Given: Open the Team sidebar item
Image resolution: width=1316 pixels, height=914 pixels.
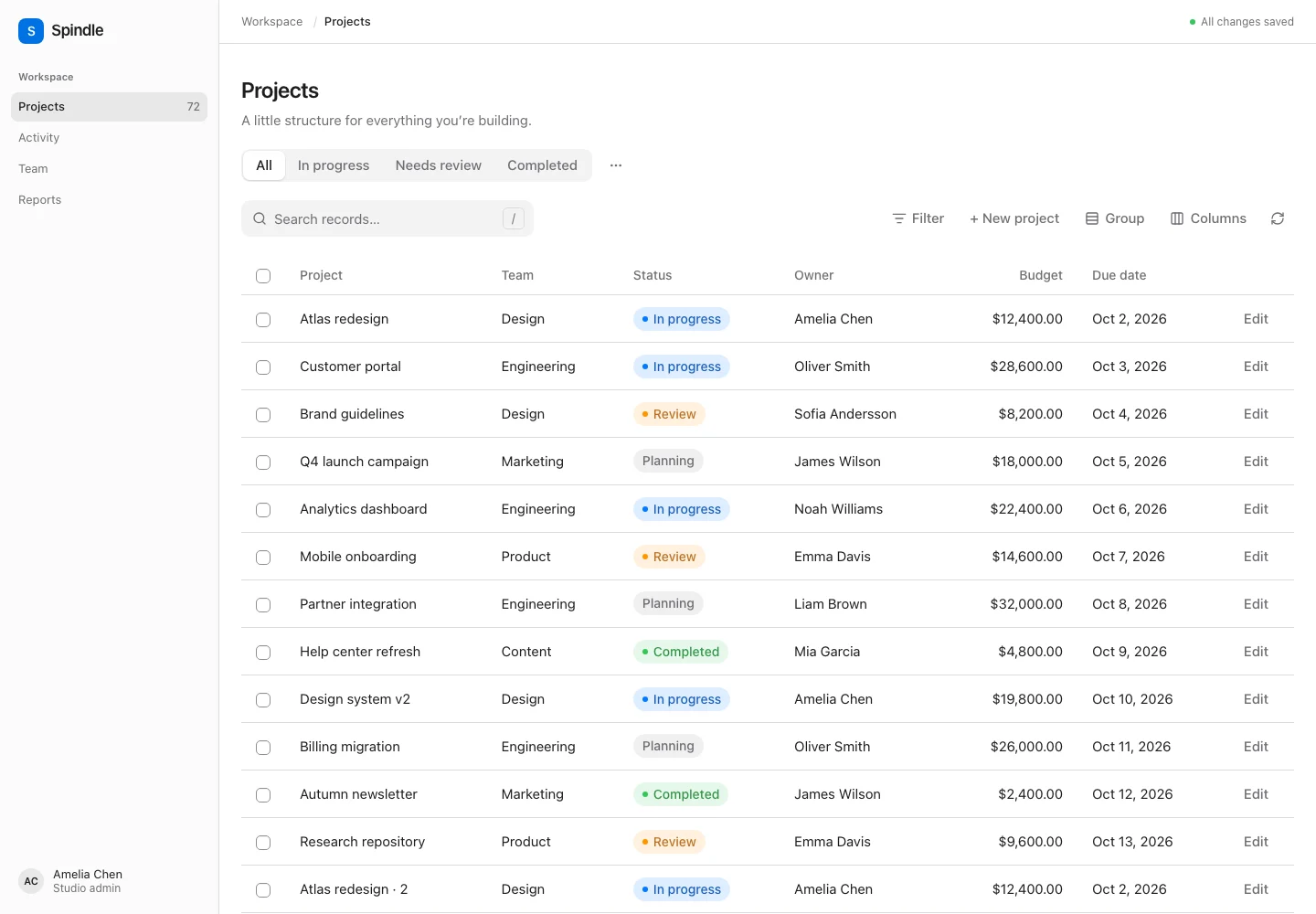Looking at the screenshot, I should click(x=109, y=169).
